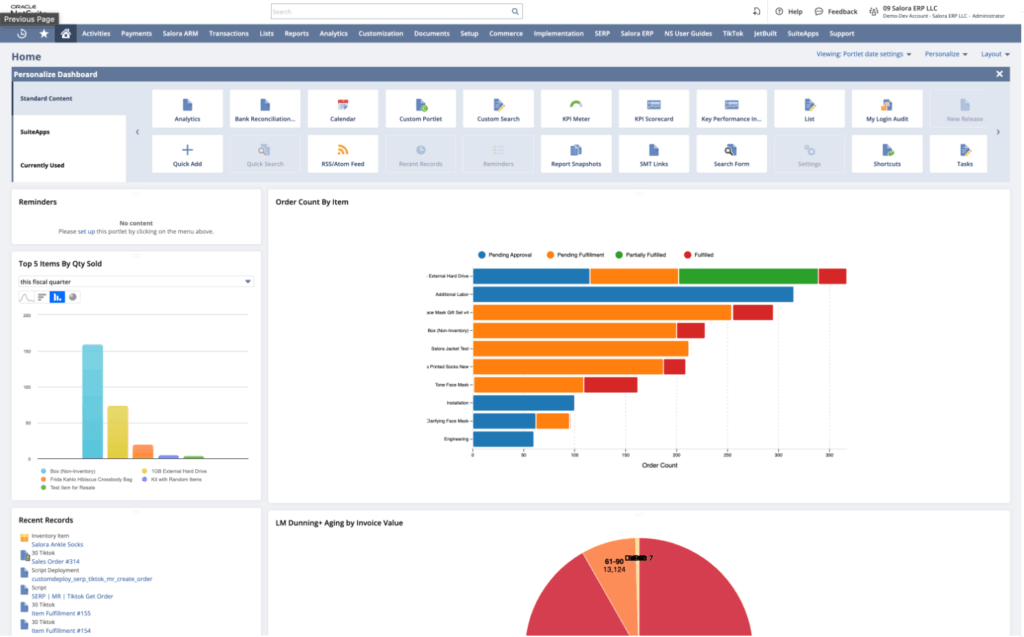Viewport: 1024px width, 637px height.
Task: Click the Home icon in navigation bar
Action: (x=65, y=33)
